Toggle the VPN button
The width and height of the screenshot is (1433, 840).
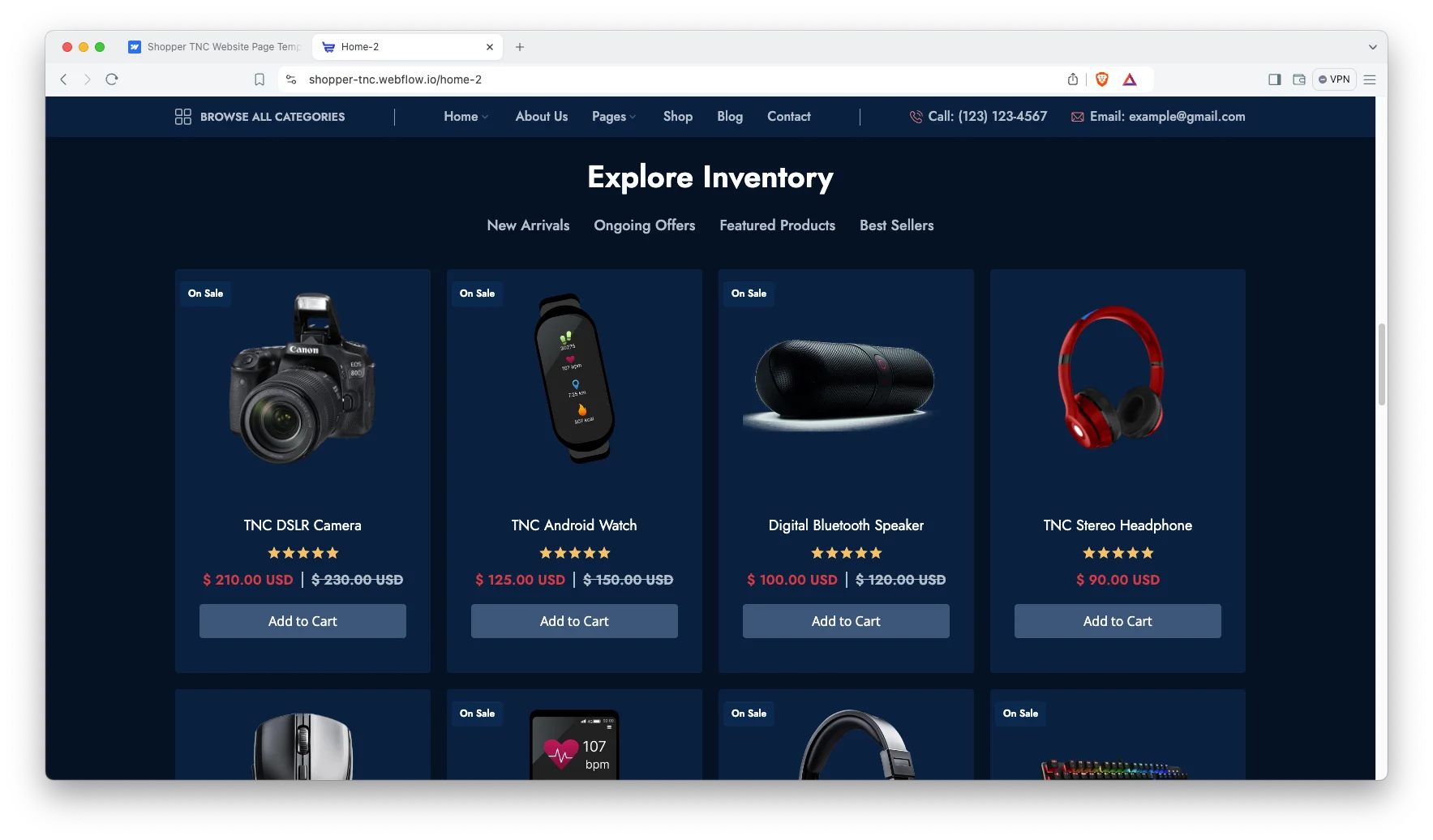point(1334,79)
